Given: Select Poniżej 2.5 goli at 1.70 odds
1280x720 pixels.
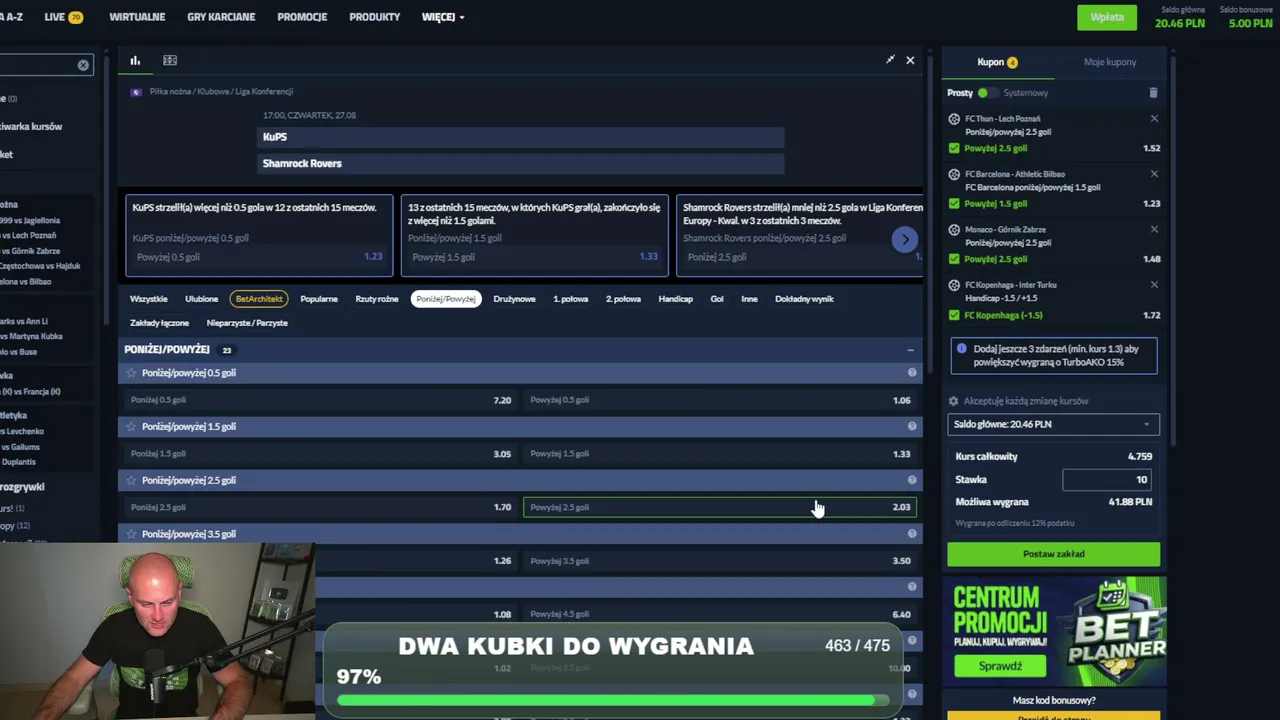Looking at the screenshot, I should pos(320,507).
